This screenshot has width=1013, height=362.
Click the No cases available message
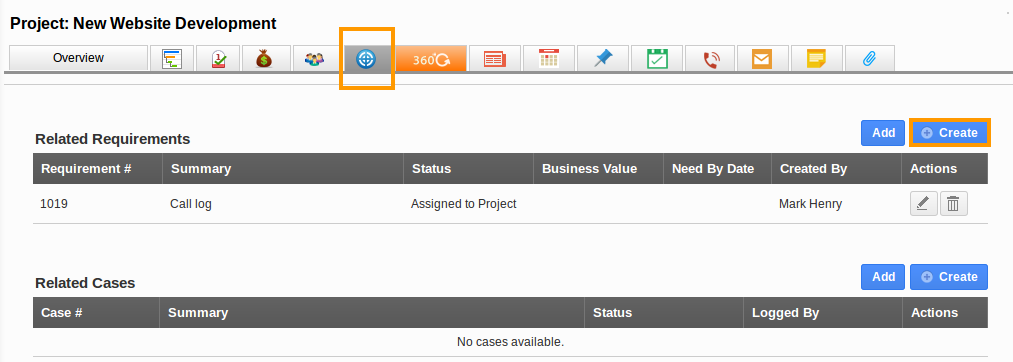(510, 341)
